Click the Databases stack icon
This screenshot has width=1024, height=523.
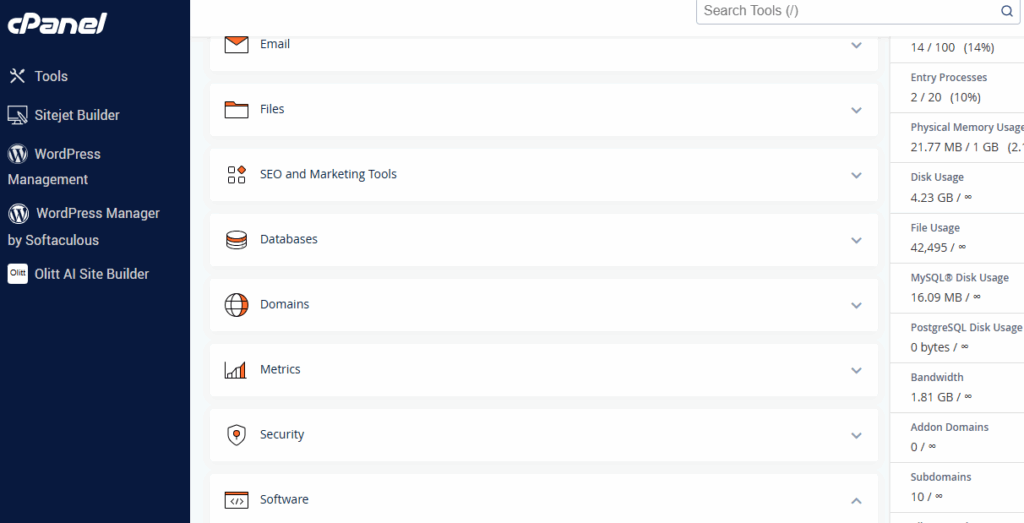click(236, 240)
